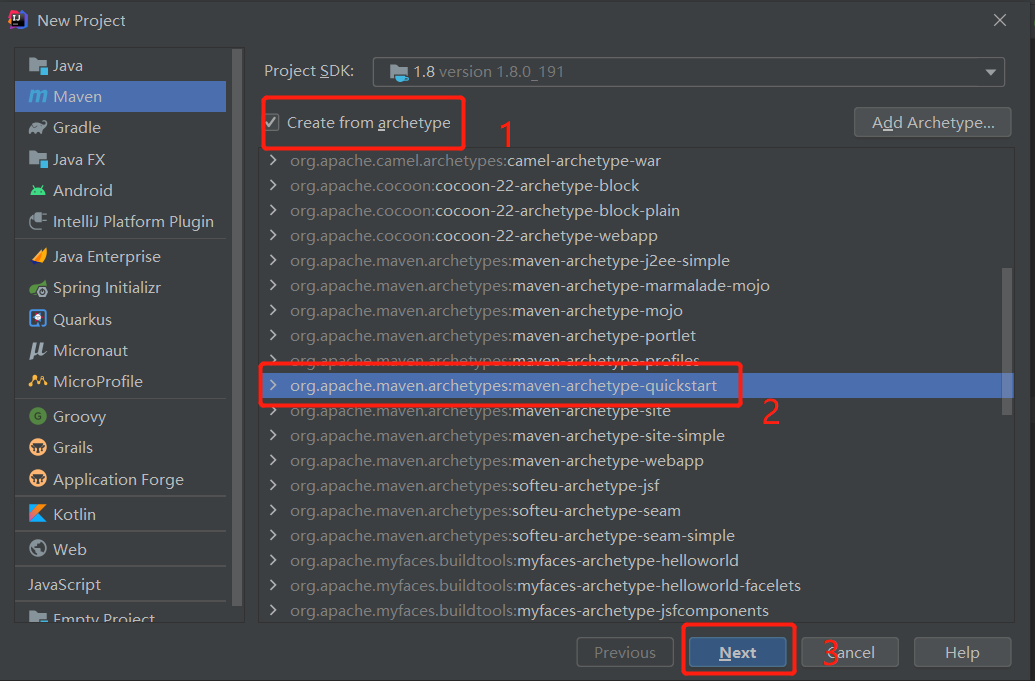1035x681 pixels.
Task: Select Java Enterprise project type
Action: (121, 256)
